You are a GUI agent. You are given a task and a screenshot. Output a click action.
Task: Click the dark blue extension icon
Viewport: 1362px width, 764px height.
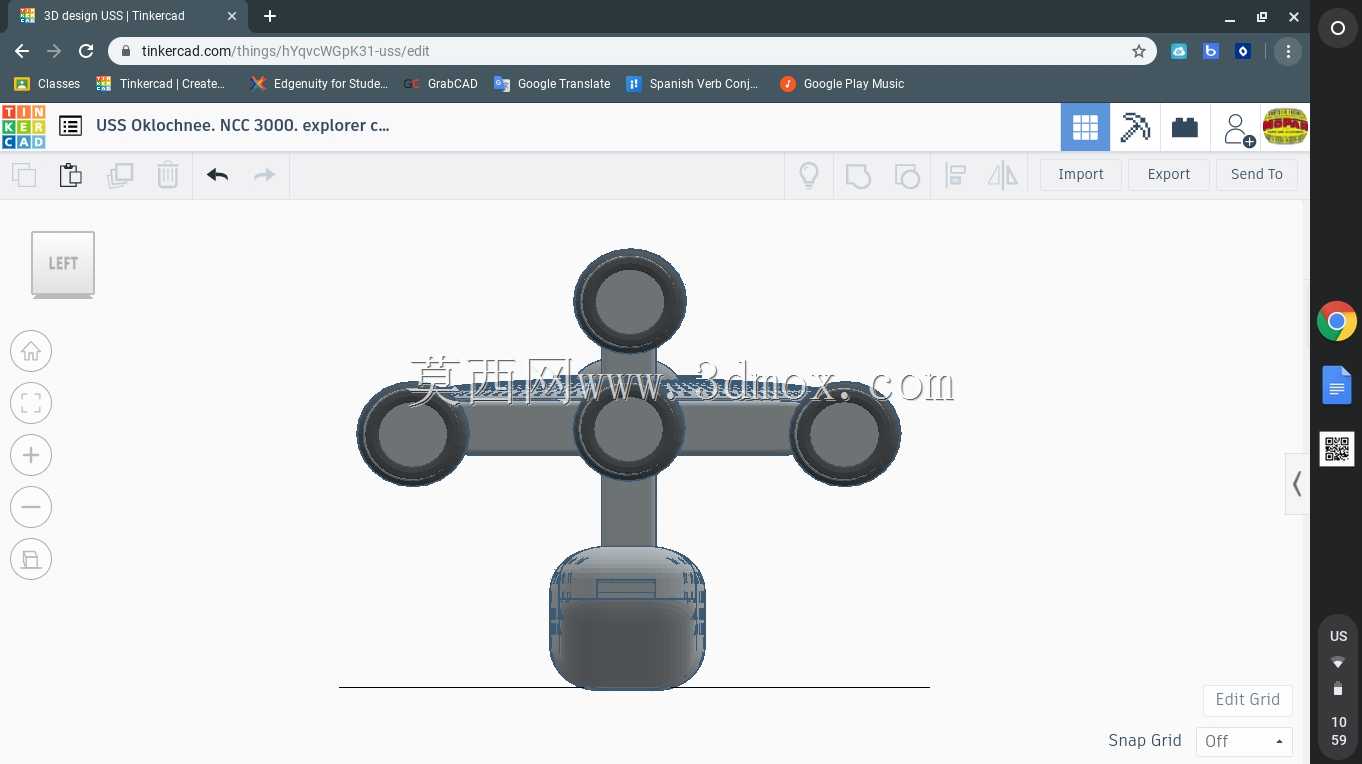(x=1243, y=51)
